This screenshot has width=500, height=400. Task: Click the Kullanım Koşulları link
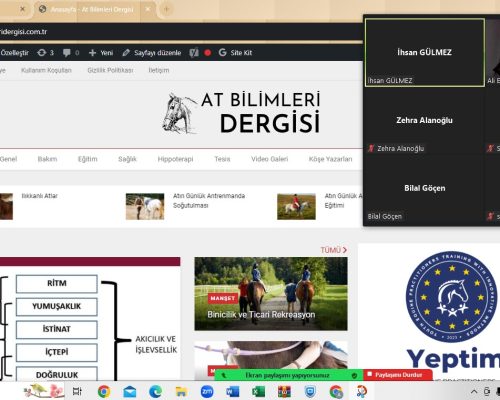[46, 70]
